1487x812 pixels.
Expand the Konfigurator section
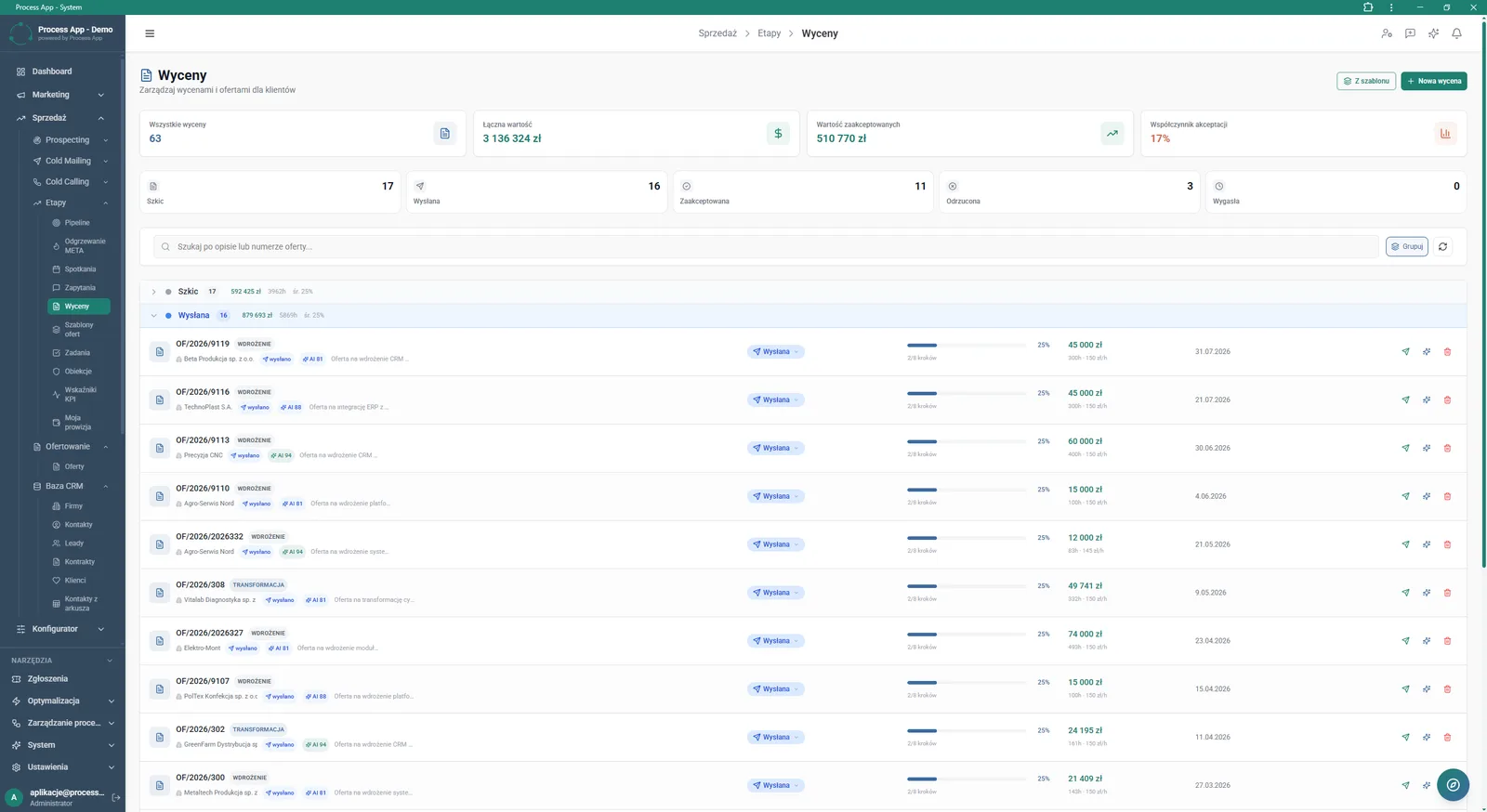[60, 629]
